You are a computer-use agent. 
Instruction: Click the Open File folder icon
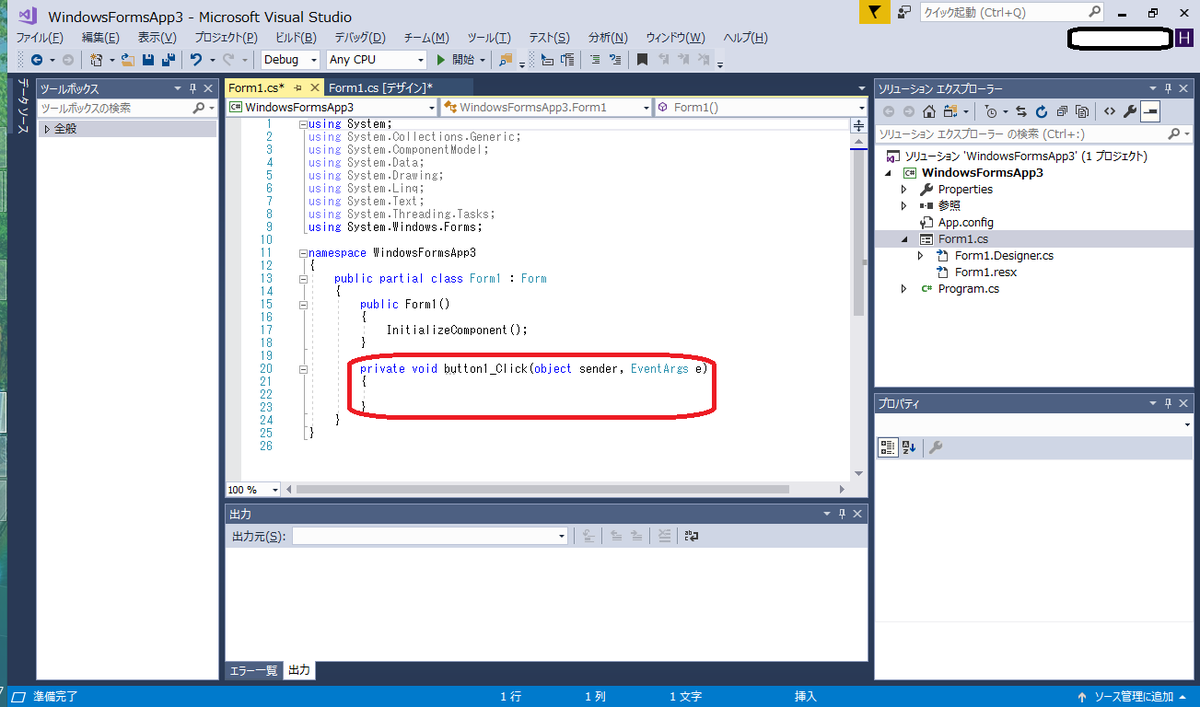(x=128, y=60)
